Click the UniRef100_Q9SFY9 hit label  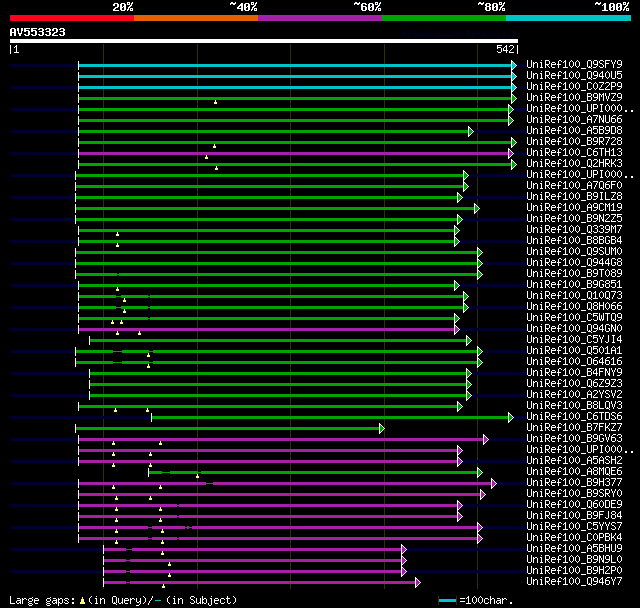pyautogui.click(x=574, y=64)
